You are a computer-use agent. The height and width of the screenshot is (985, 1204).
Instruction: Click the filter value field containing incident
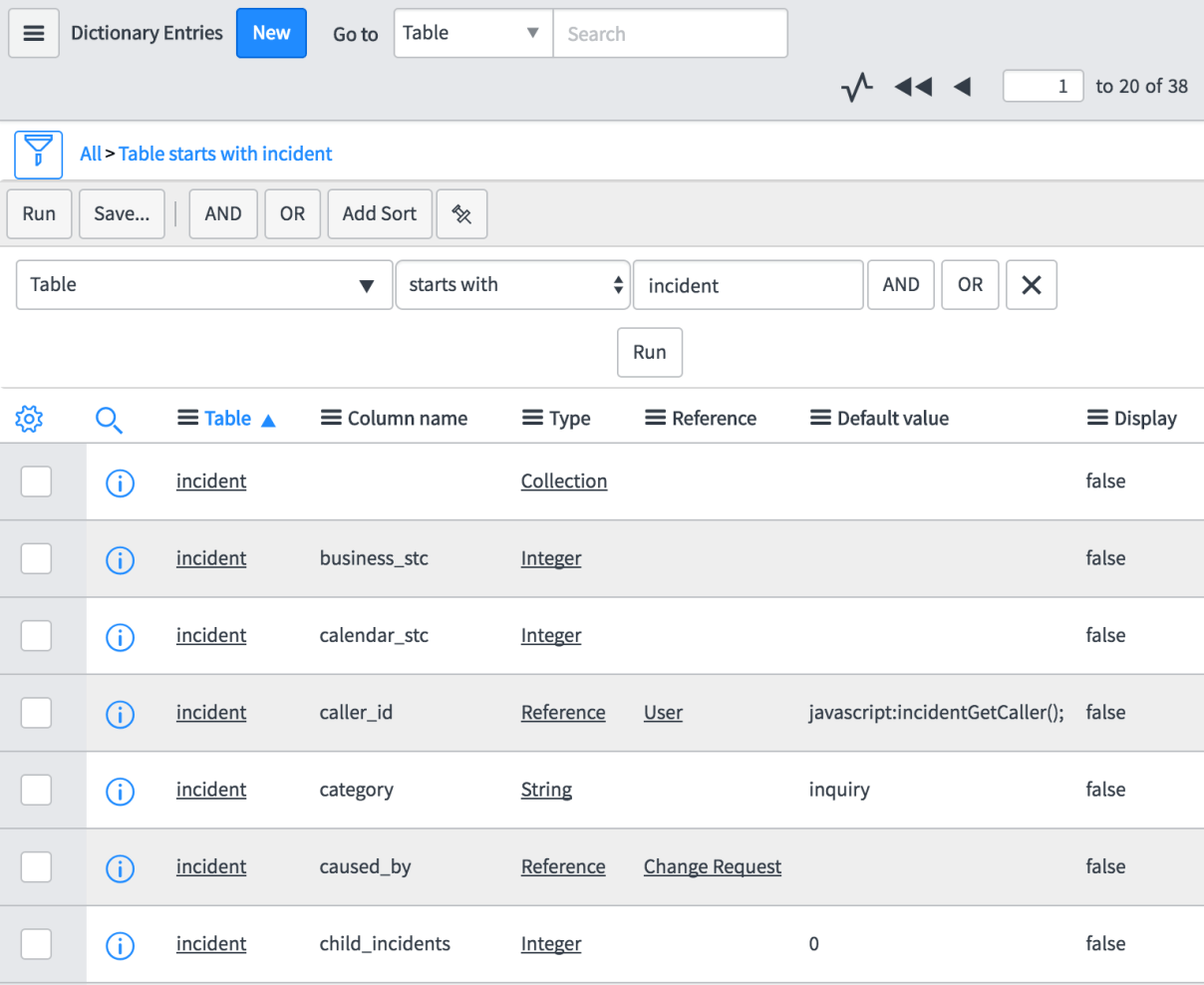click(x=749, y=285)
